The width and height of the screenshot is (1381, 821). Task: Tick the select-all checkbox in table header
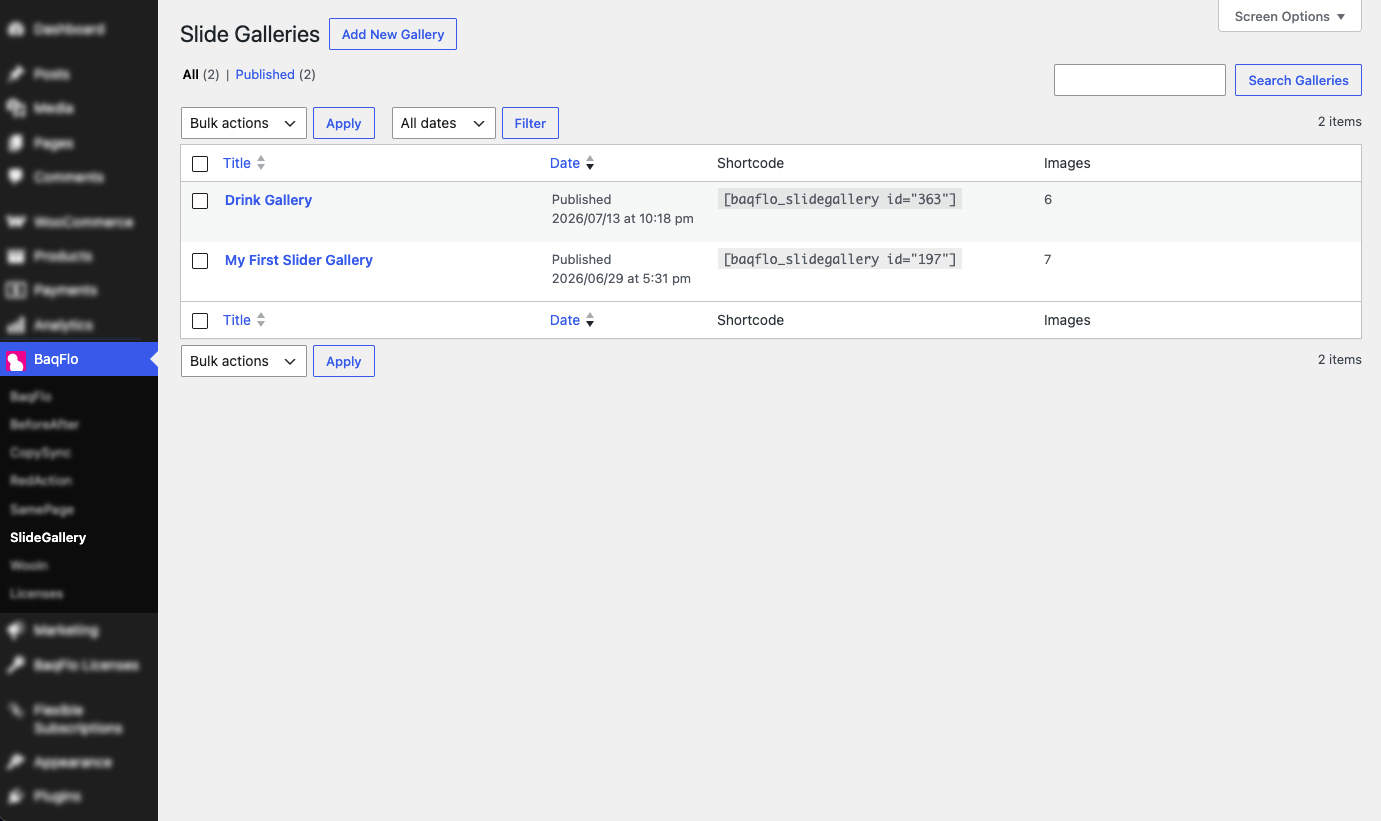point(200,164)
